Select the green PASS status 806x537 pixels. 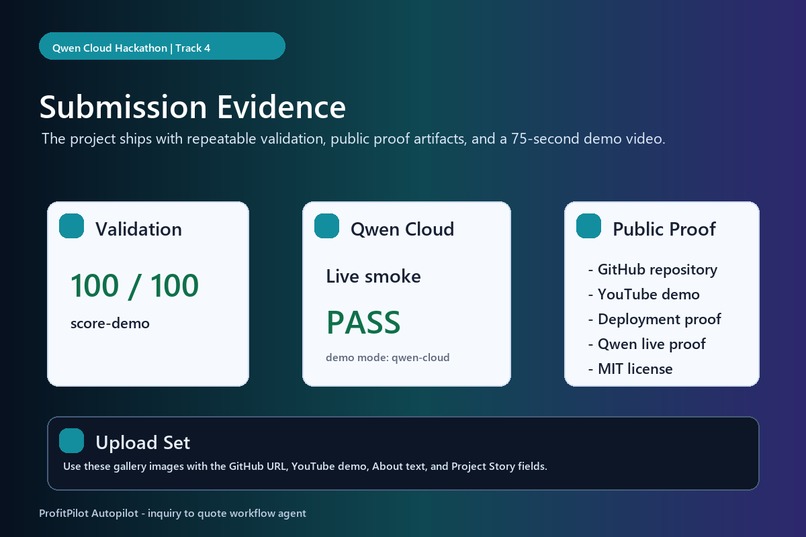click(363, 323)
